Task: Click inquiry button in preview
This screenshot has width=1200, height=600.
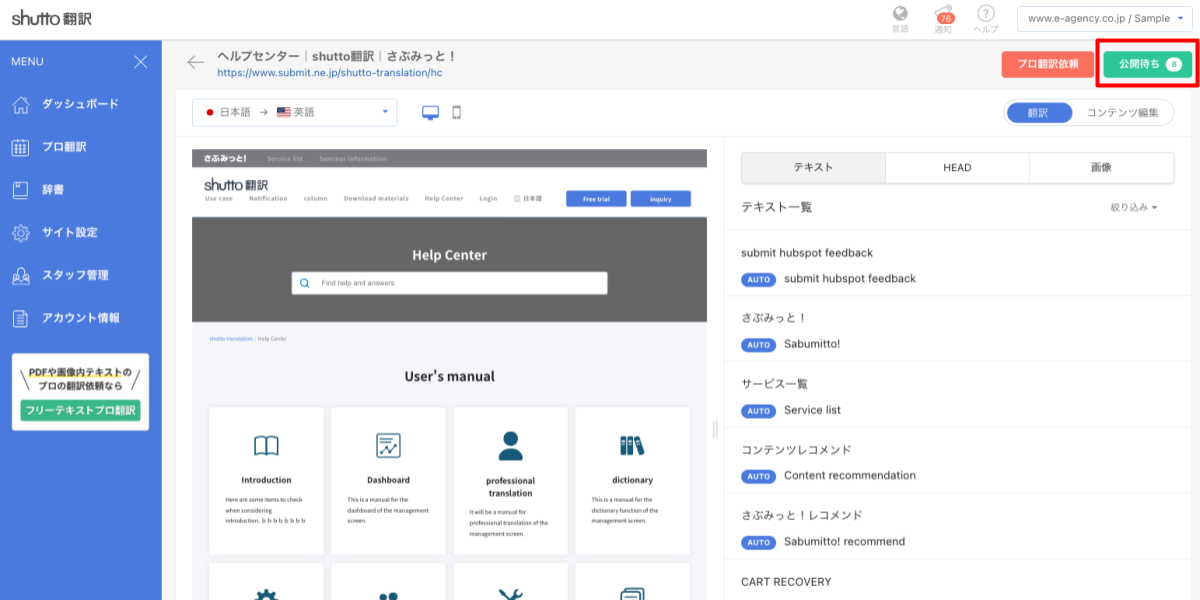Action: click(660, 199)
